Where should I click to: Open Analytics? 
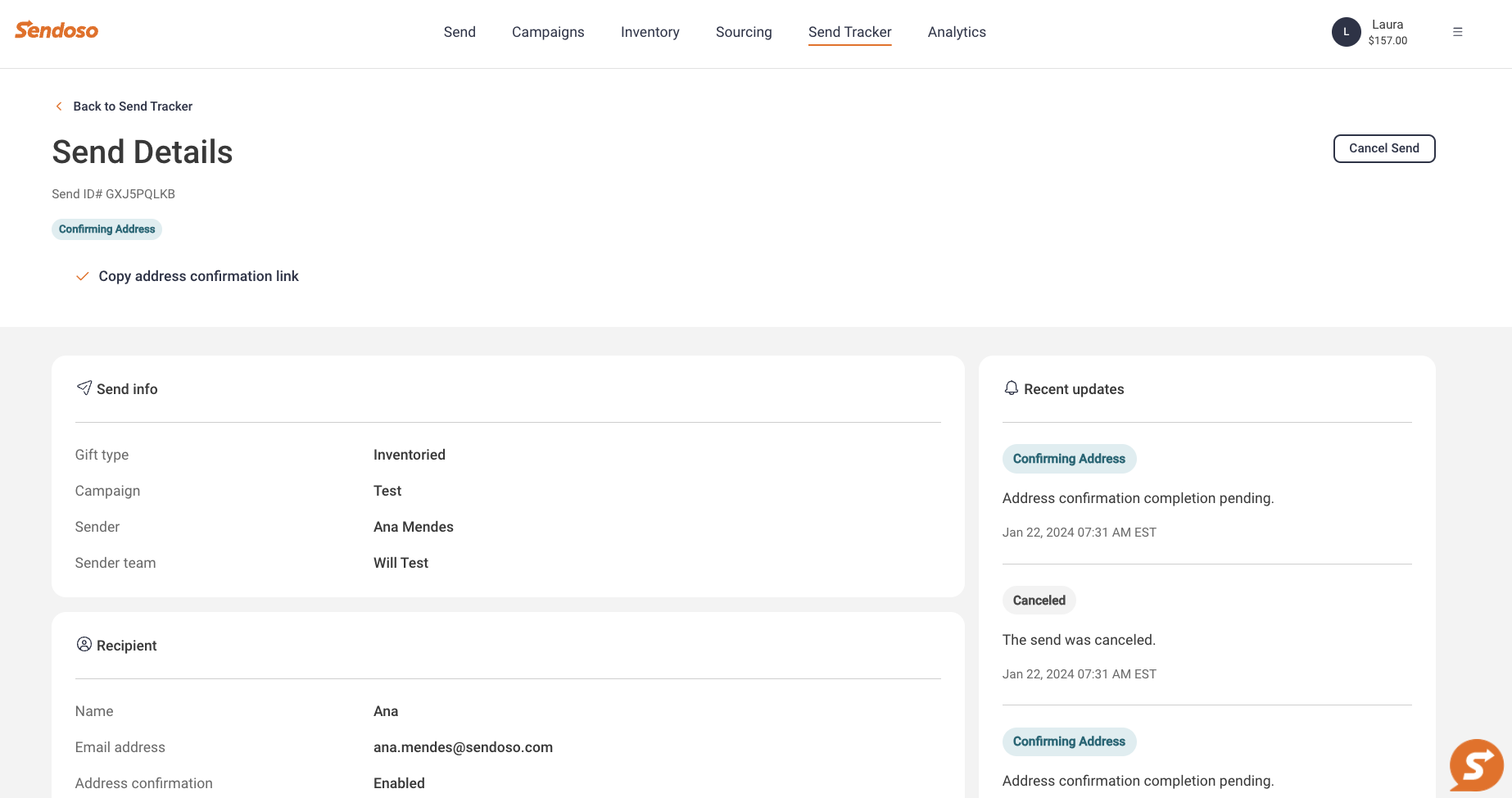(957, 32)
